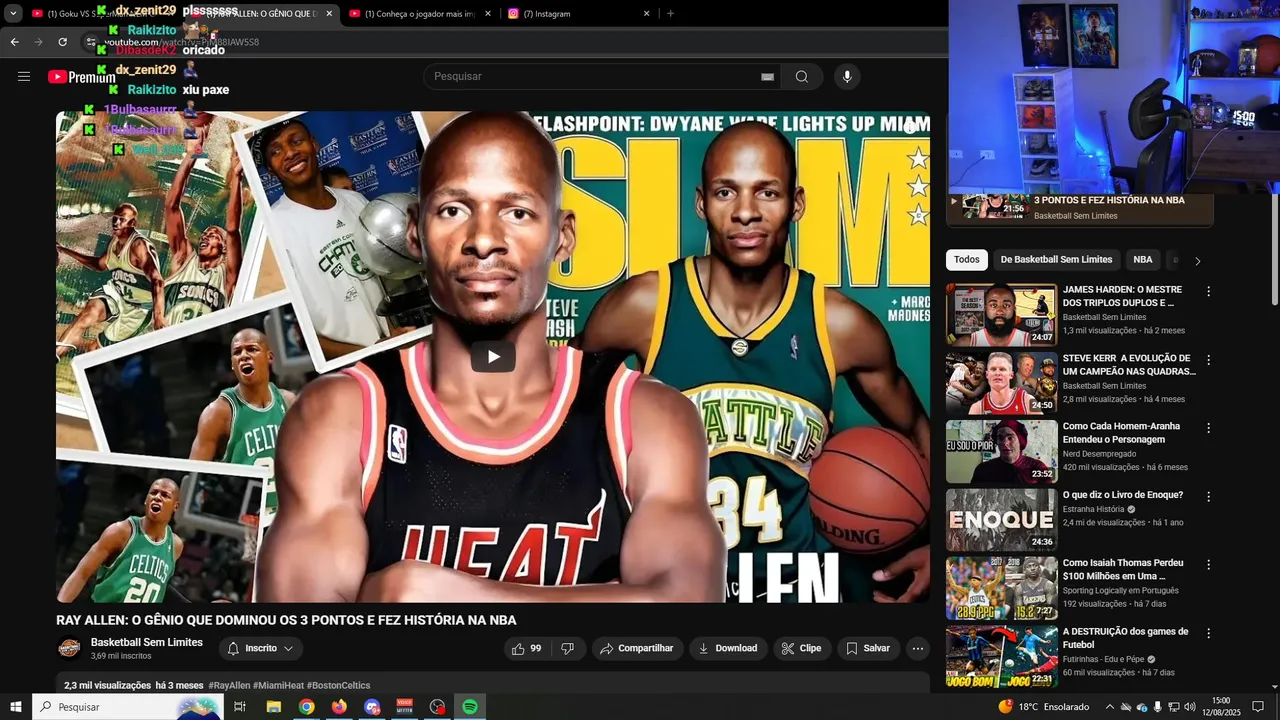This screenshot has height=720, width=1280.
Task: Open Task View on taskbar
Action: coord(240,707)
